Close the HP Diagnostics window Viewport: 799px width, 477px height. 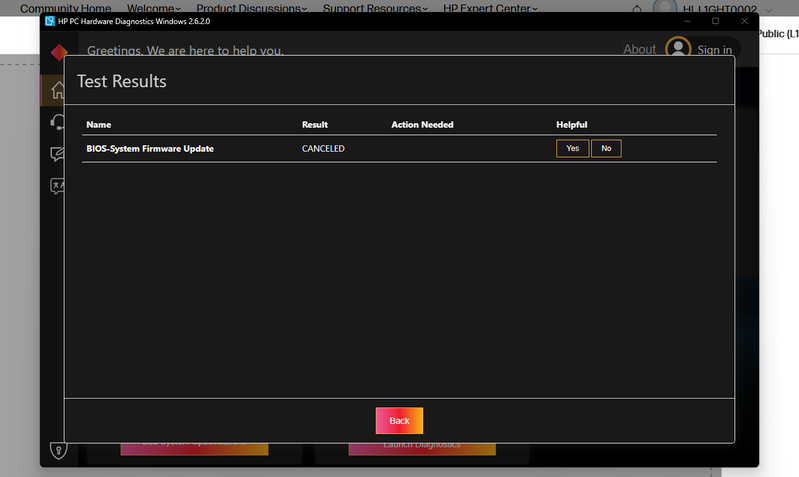click(x=744, y=21)
